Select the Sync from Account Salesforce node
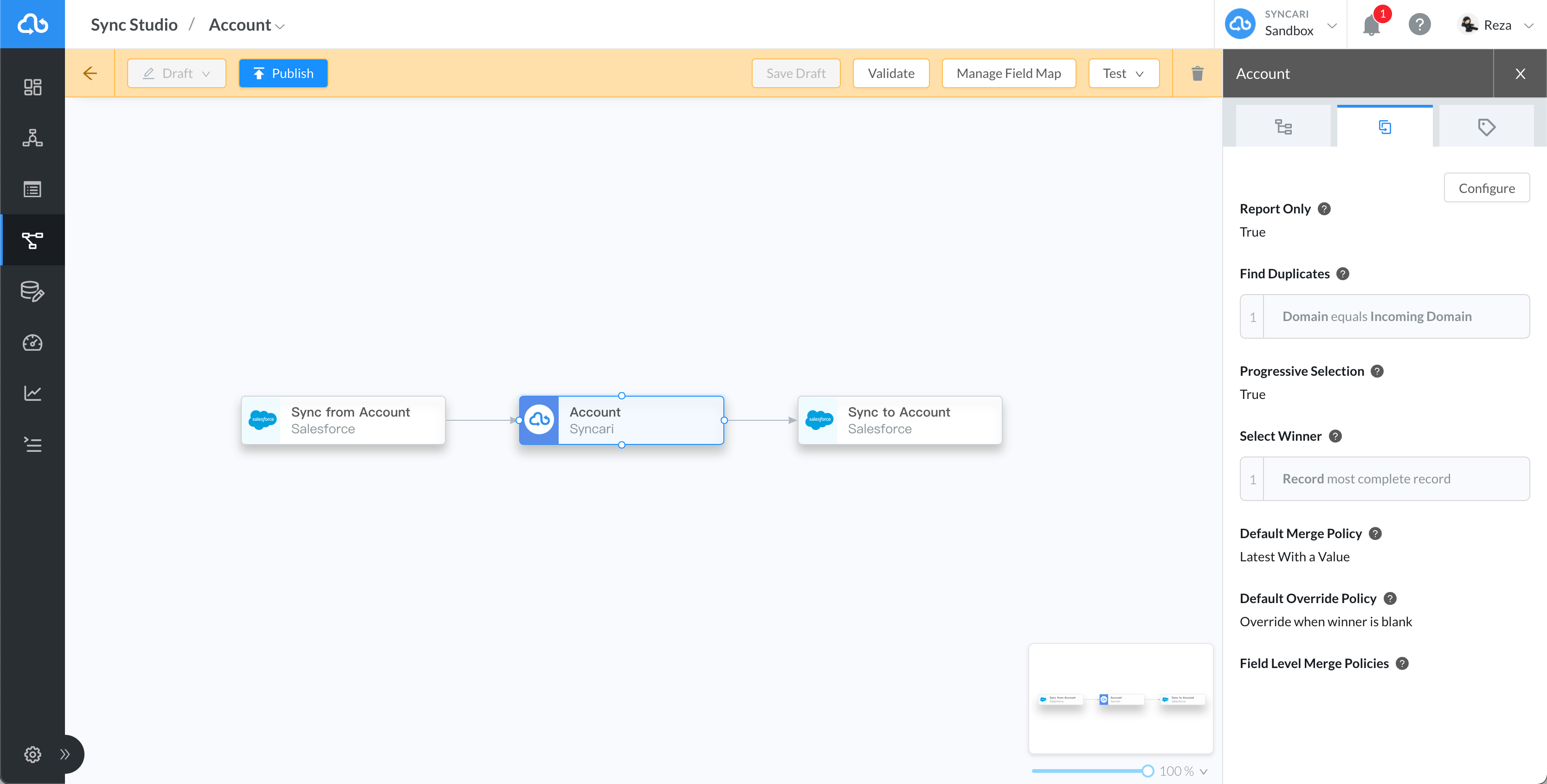Screen dimensions: 1547x784 pos(343,420)
